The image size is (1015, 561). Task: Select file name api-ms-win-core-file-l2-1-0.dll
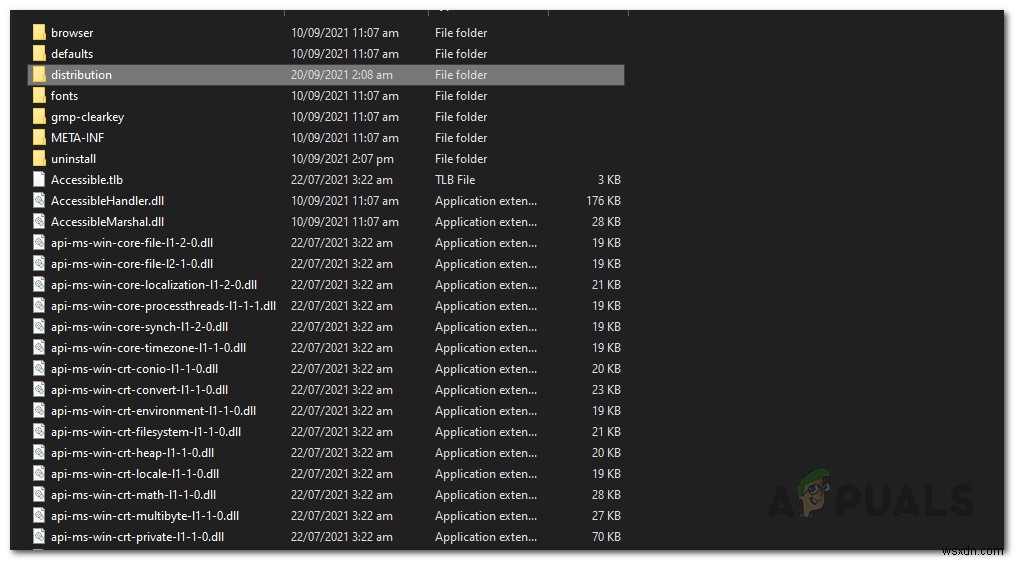click(x=132, y=264)
